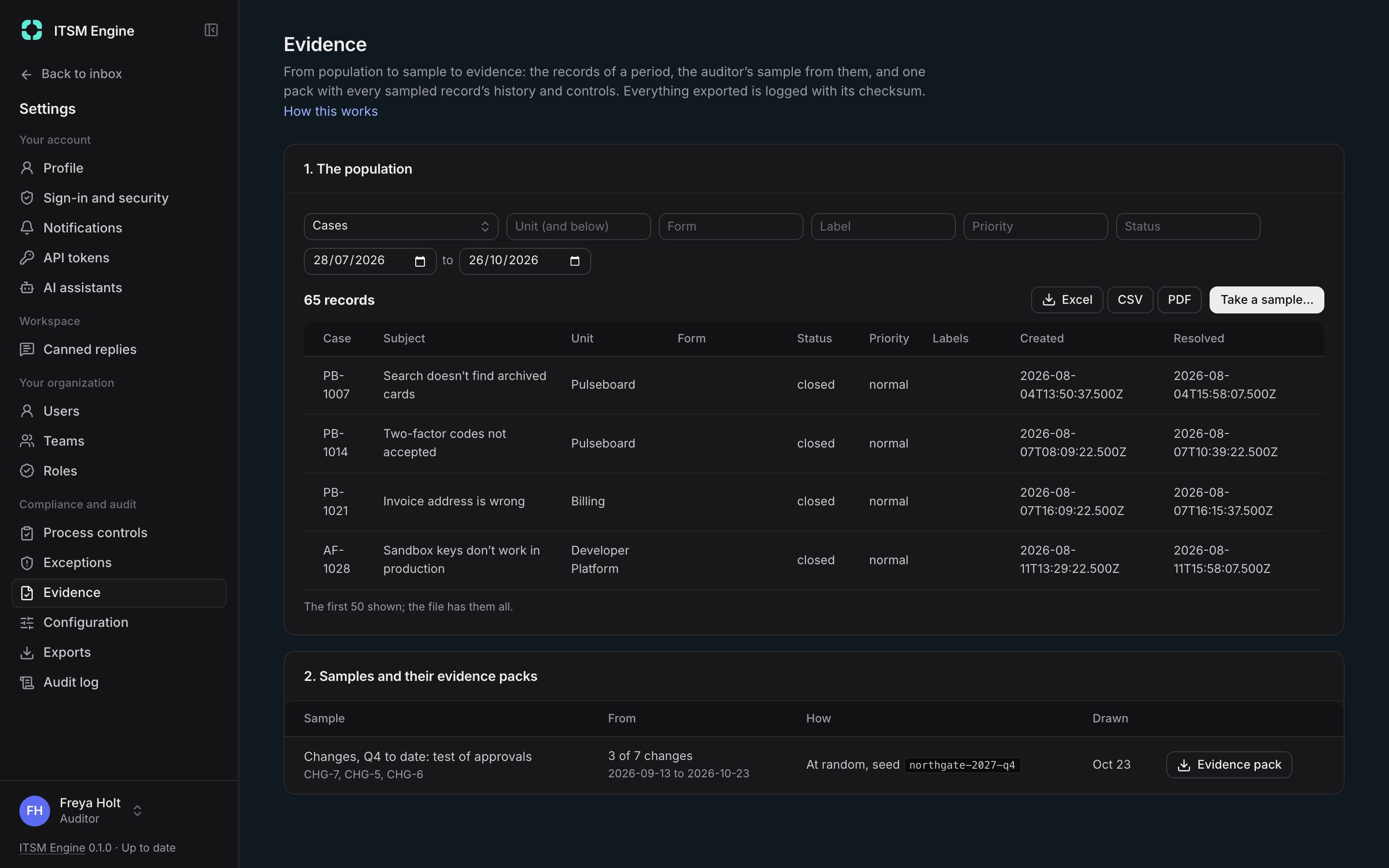1389x868 pixels.
Task: Focus the Unit (and below) filter field
Action: point(578,226)
